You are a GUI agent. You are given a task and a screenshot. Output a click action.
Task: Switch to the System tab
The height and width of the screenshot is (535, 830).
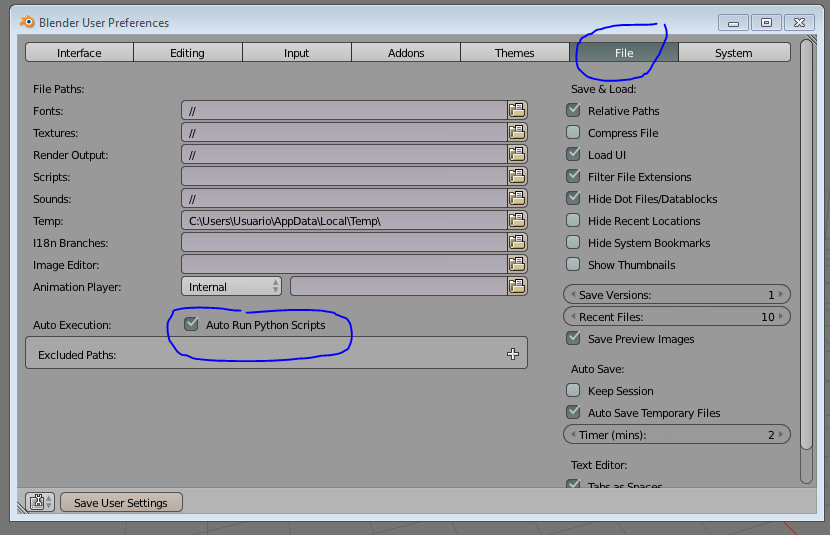click(x=734, y=52)
